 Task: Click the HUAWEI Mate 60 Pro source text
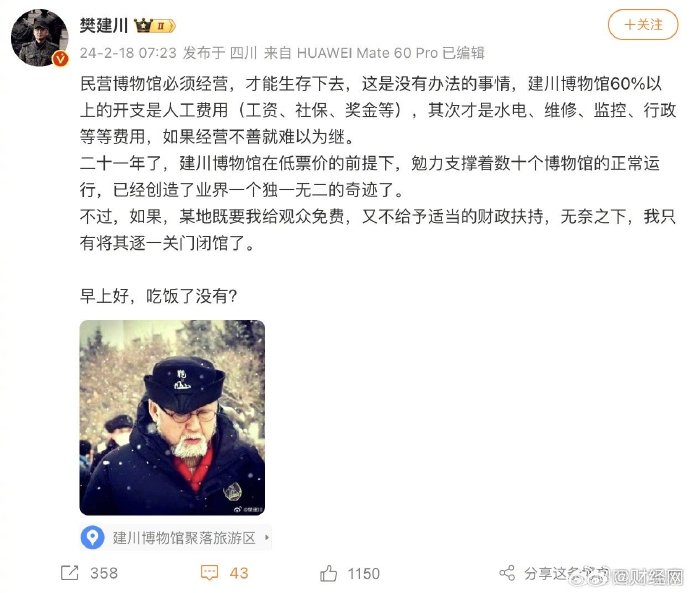[367, 53]
